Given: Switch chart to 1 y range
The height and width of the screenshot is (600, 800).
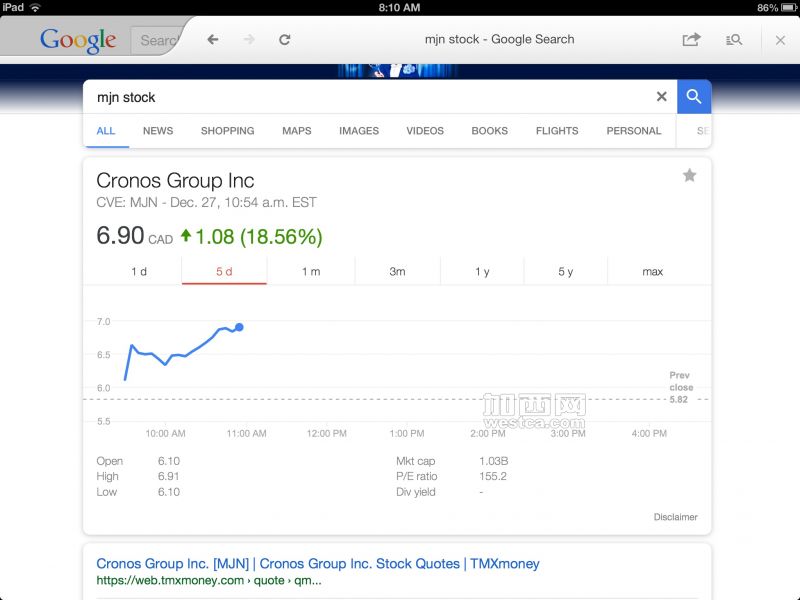Looking at the screenshot, I should coord(482,272).
